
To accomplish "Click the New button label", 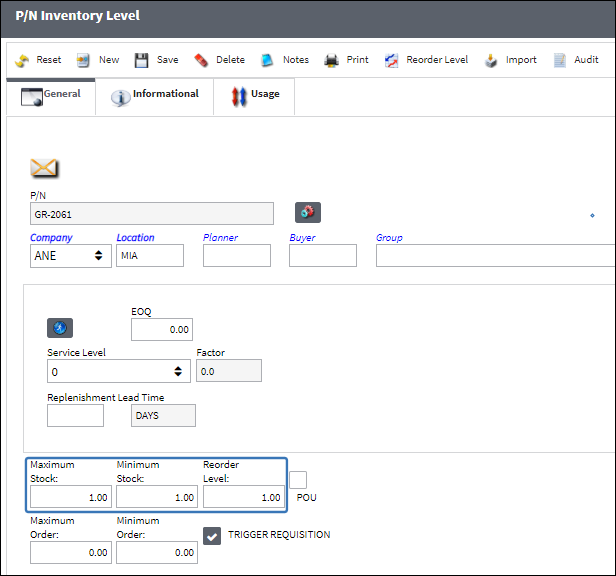I will pyautogui.click(x=109, y=60).
